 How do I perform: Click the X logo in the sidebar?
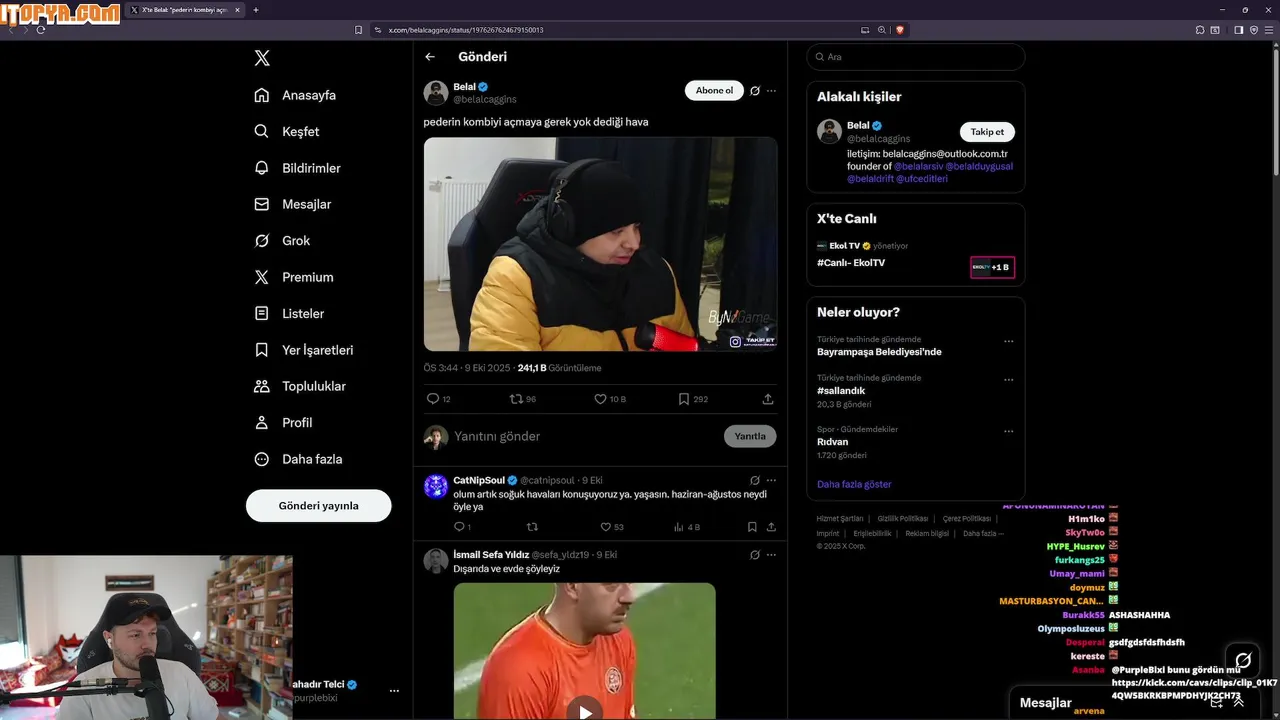click(x=262, y=58)
